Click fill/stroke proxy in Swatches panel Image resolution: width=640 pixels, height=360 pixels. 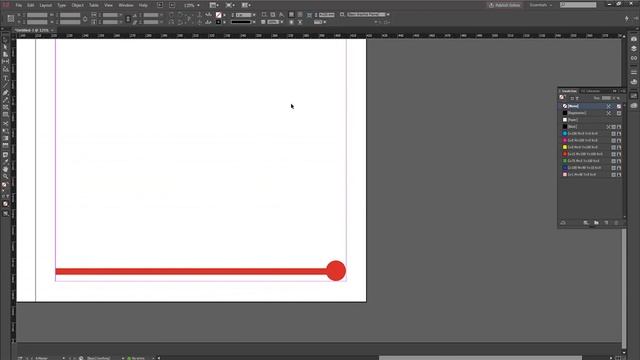point(562,98)
